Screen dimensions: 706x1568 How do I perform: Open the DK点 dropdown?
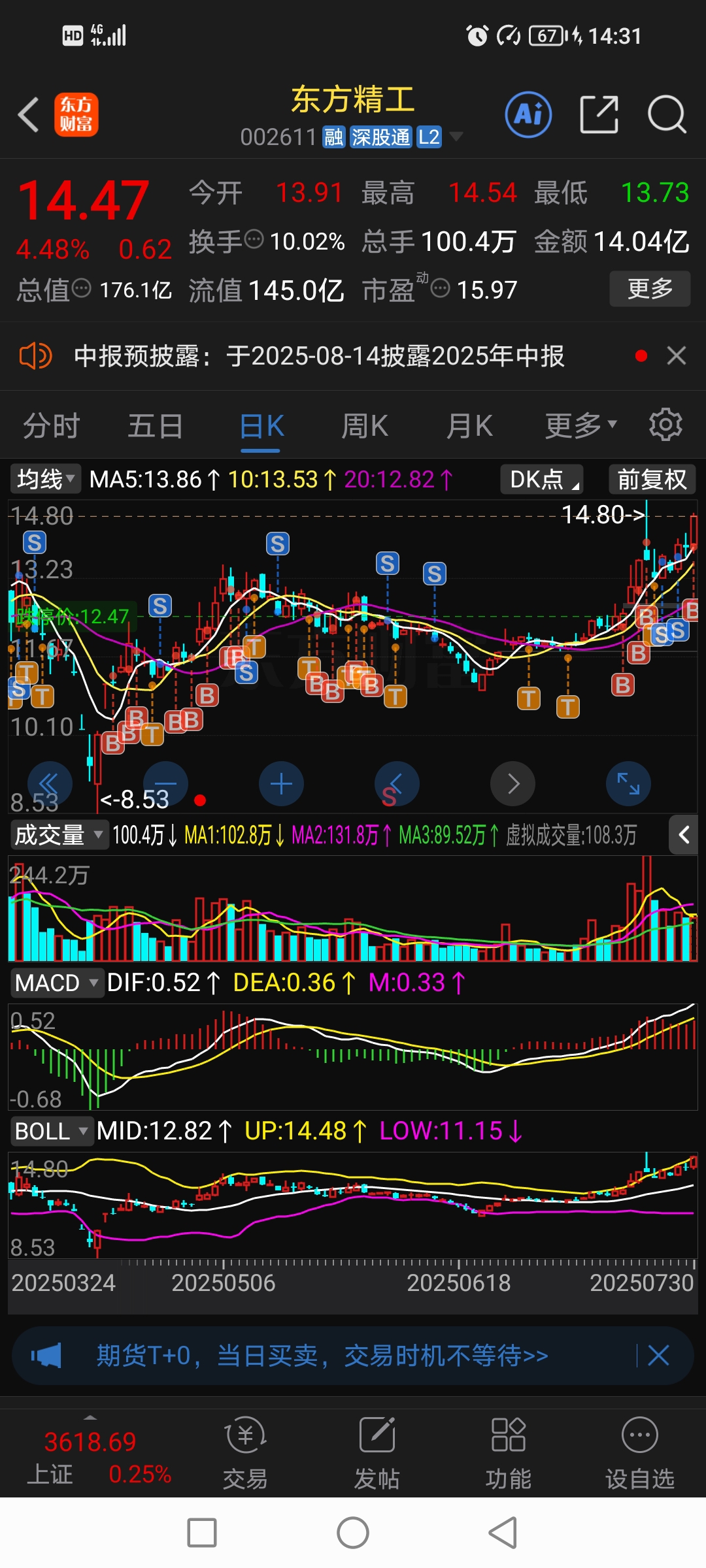541,479
